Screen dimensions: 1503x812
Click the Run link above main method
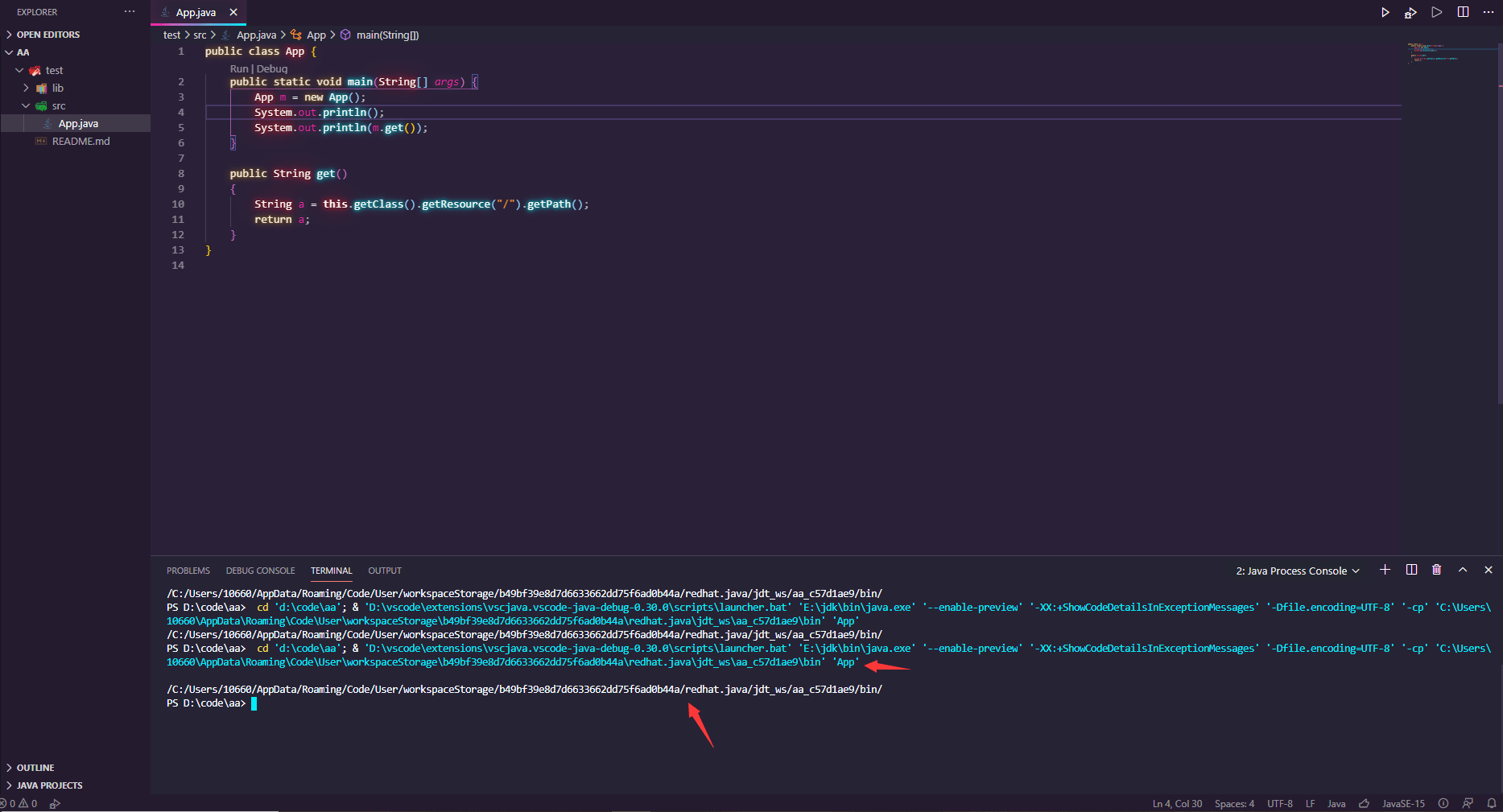click(239, 68)
